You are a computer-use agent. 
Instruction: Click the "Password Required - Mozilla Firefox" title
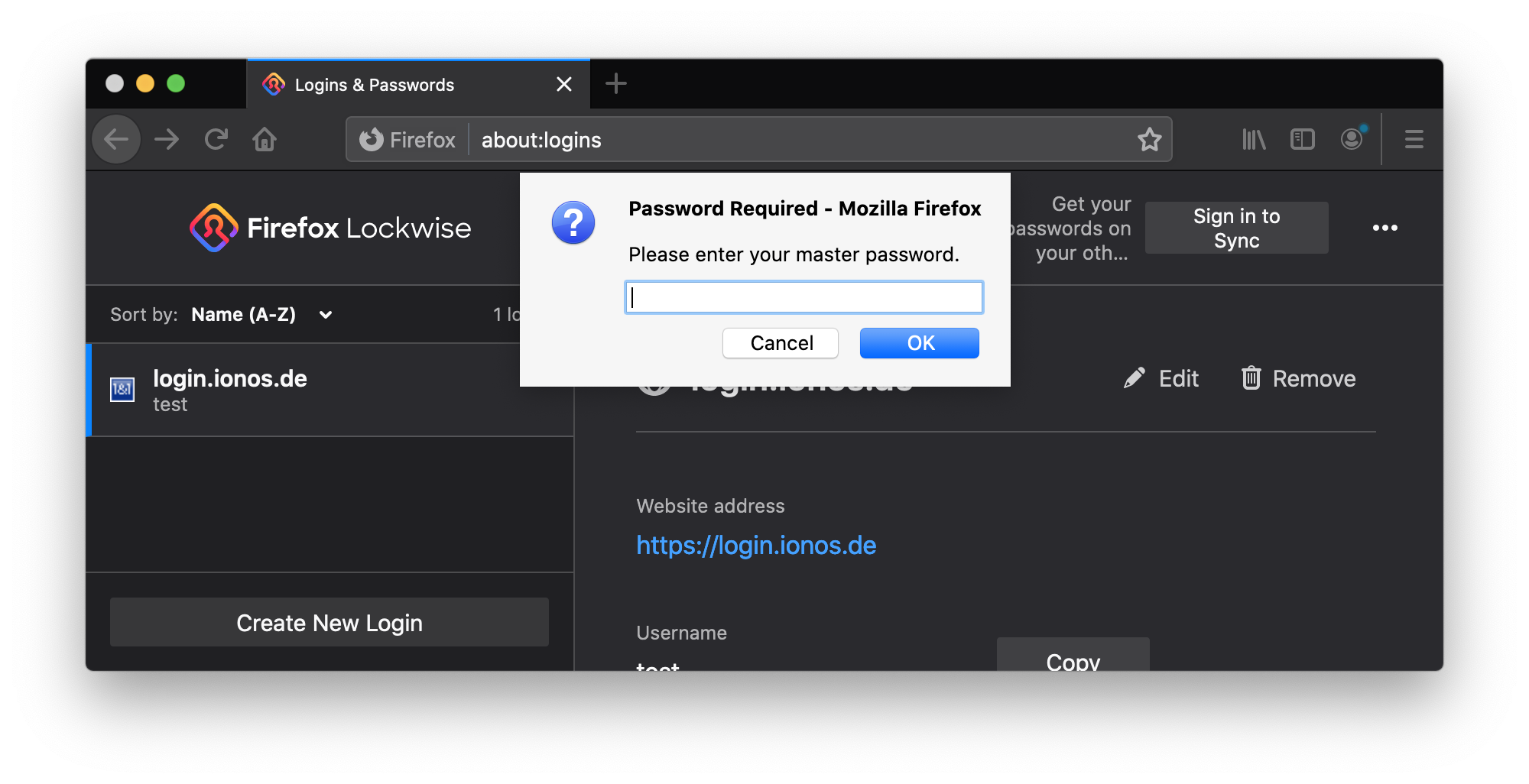804,209
